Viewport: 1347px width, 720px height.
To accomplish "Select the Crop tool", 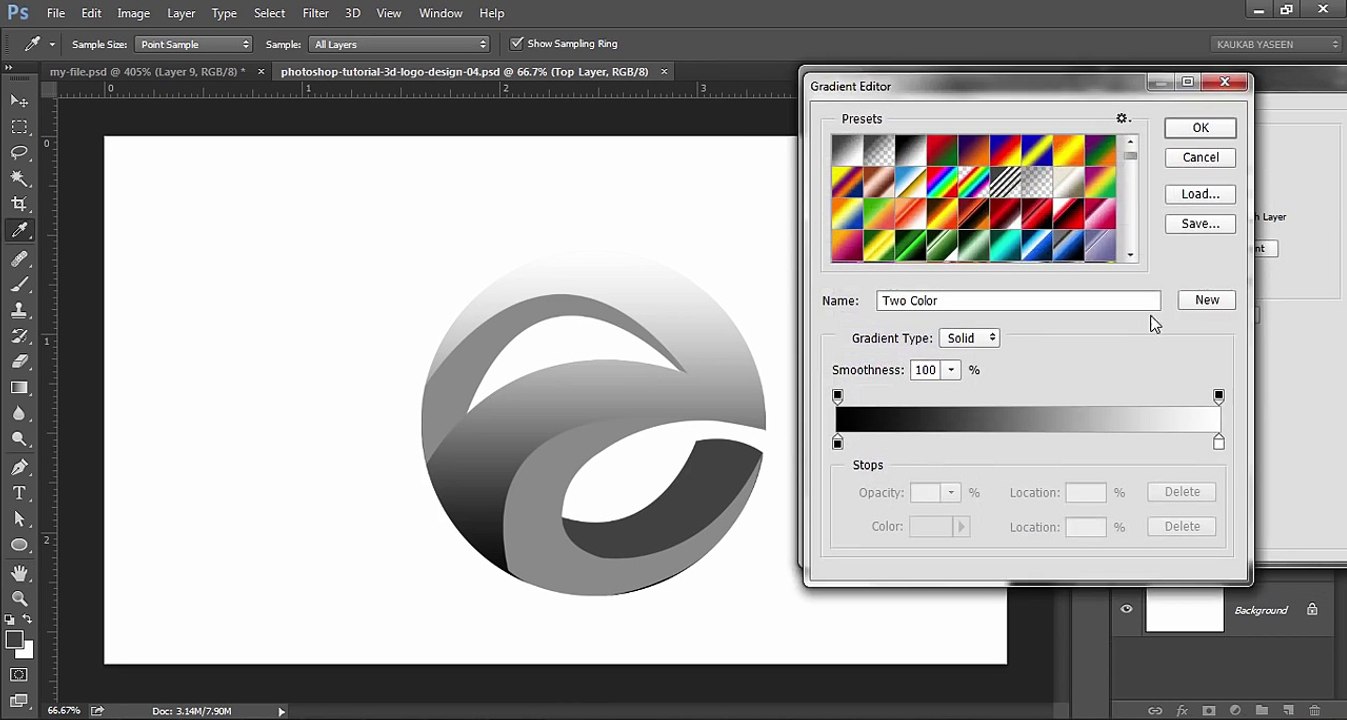I will point(19,205).
